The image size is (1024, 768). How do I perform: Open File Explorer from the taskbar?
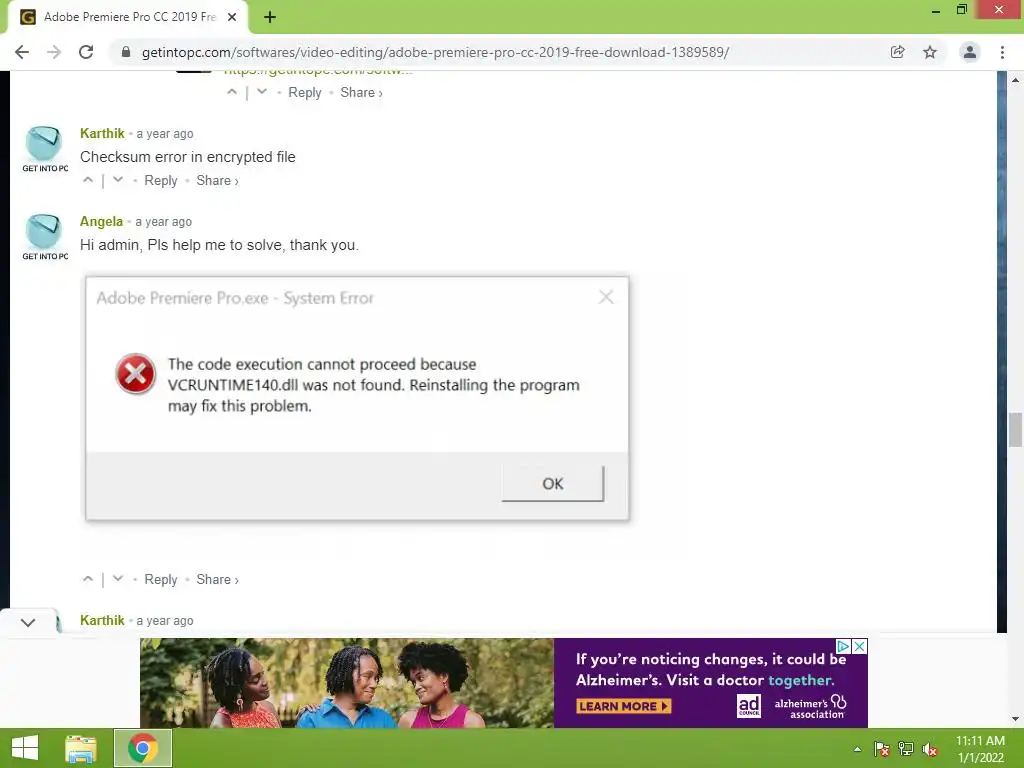(81, 748)
